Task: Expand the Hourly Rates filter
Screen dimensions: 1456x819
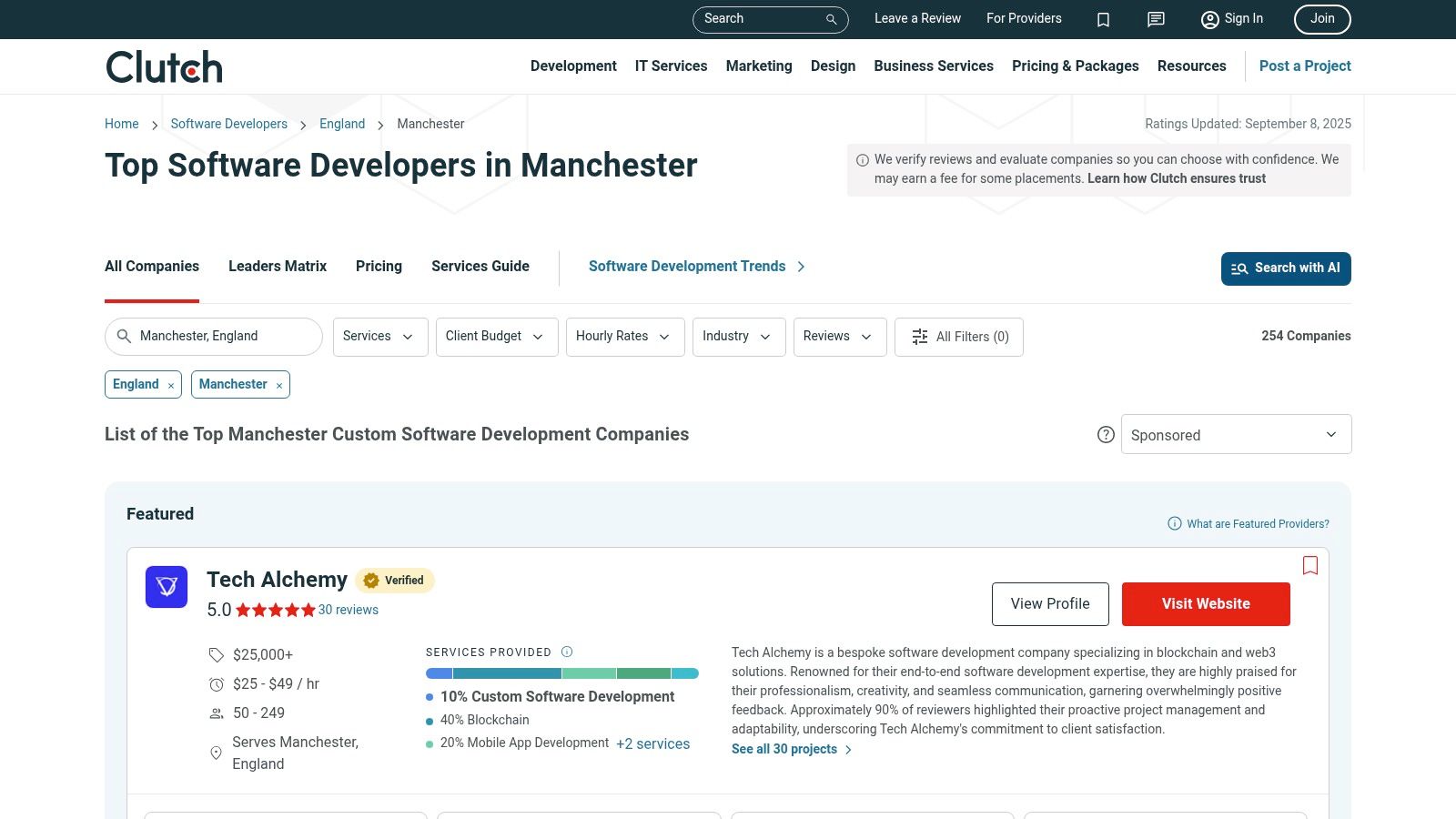Action: [x=625, y=337]
